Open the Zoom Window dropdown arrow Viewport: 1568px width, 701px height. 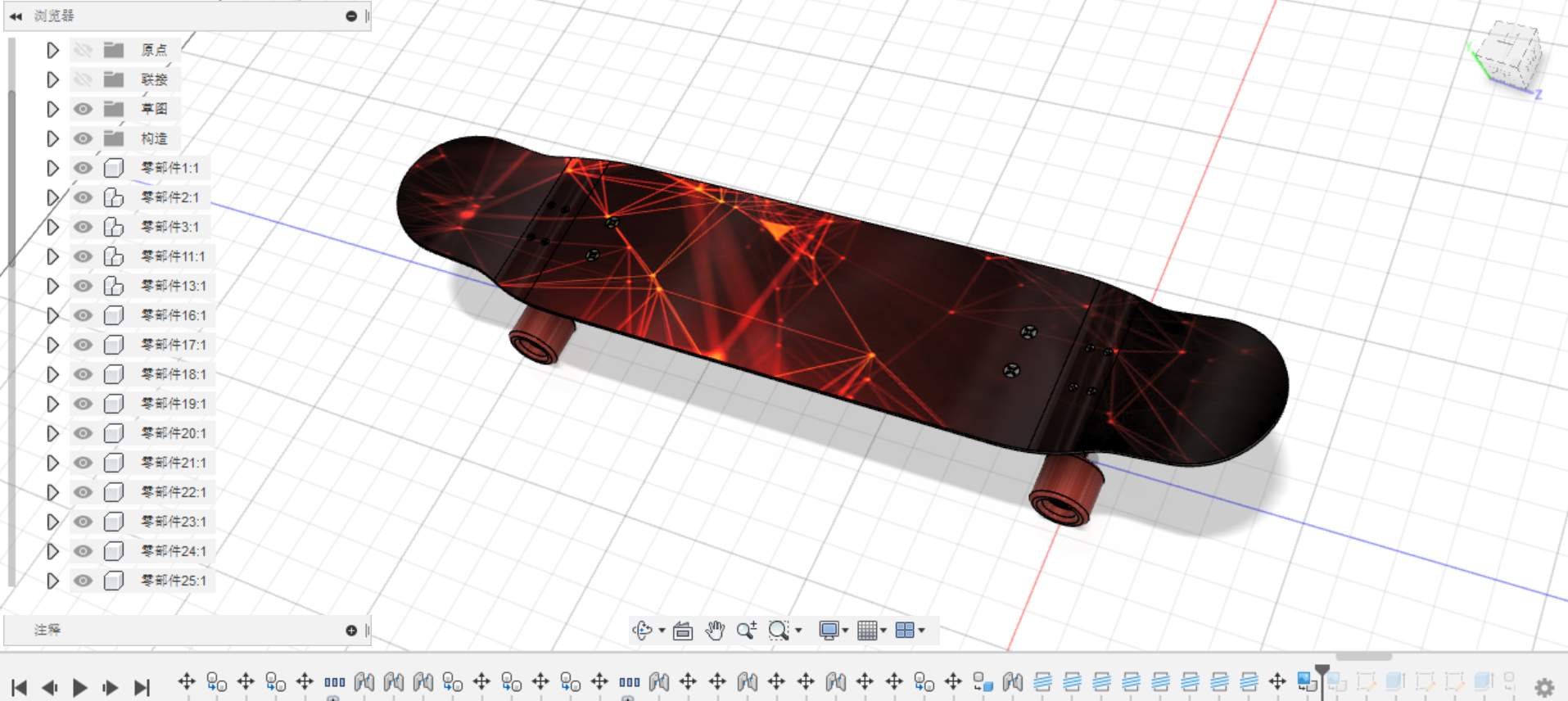pyautogui.click(x=798, y=630)
